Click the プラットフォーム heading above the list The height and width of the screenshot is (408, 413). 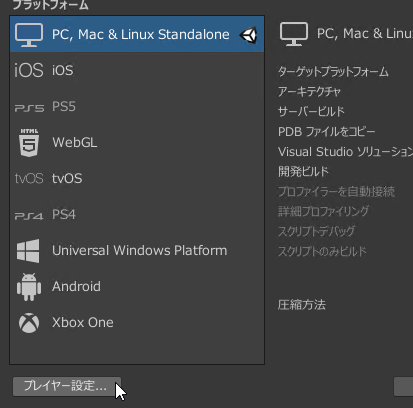[x=50, y=5]
